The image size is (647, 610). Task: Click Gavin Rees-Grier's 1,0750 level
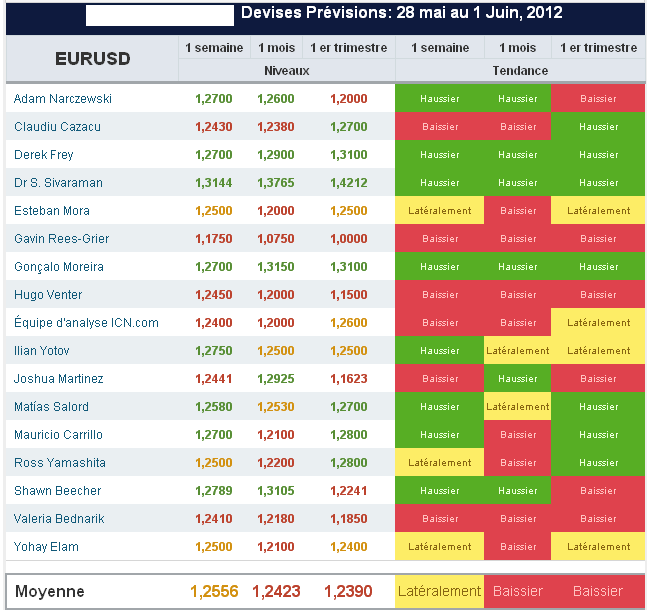[x=276, y=239]
